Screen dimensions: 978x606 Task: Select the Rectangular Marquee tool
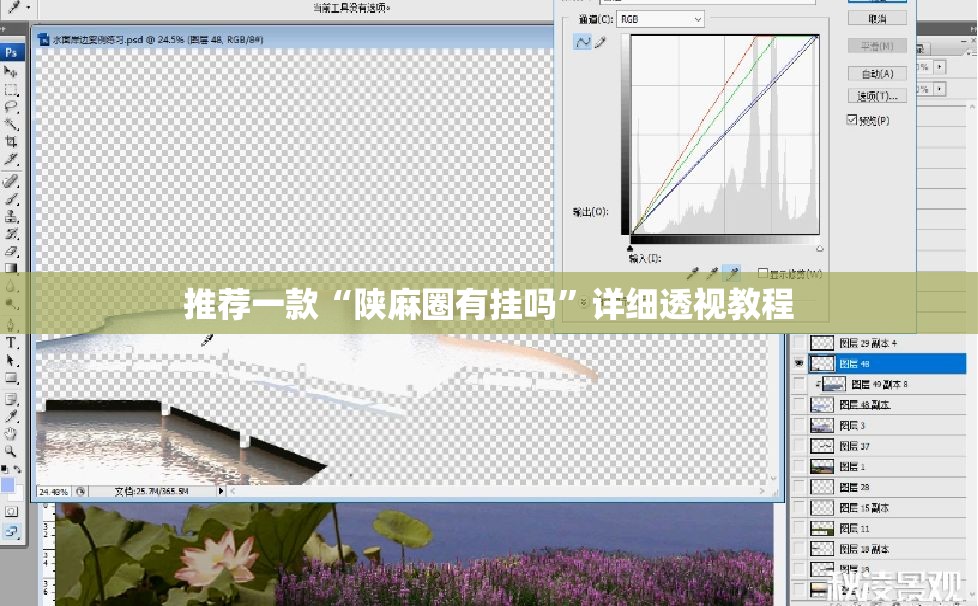click(11, 90)
